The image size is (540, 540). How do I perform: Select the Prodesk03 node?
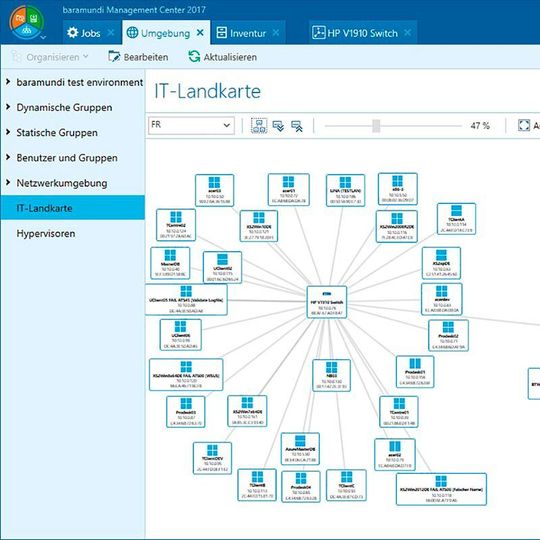186,412
